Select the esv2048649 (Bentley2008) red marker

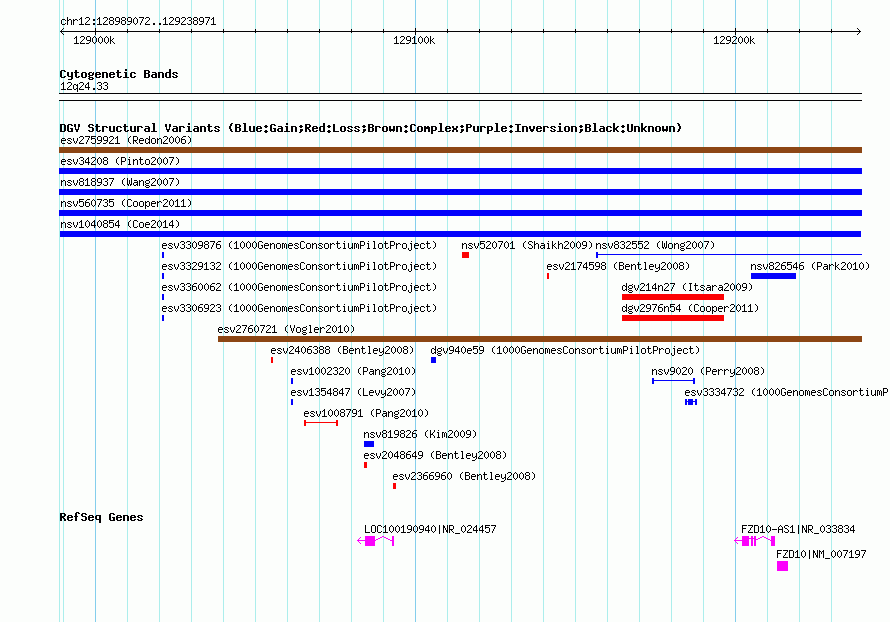click(x=366, y=465)
